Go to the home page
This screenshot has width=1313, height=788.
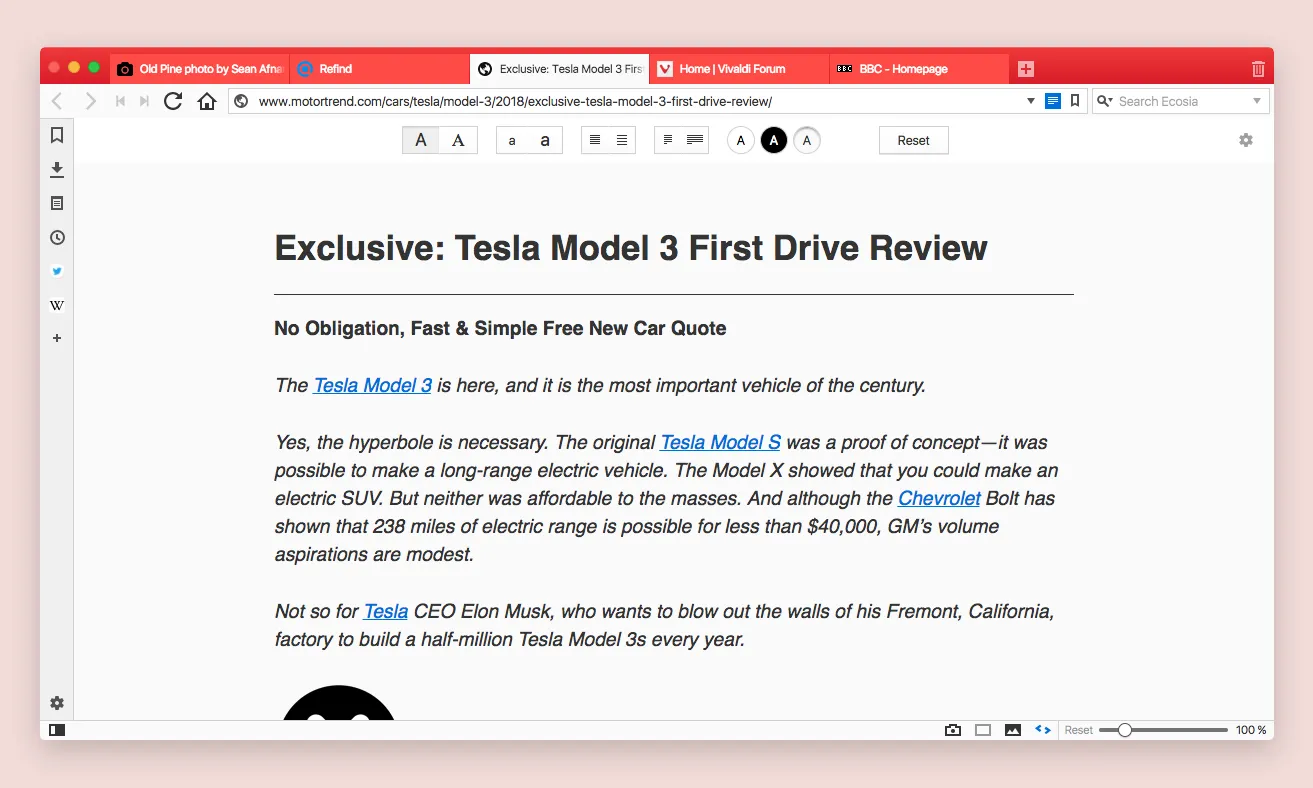207,101
